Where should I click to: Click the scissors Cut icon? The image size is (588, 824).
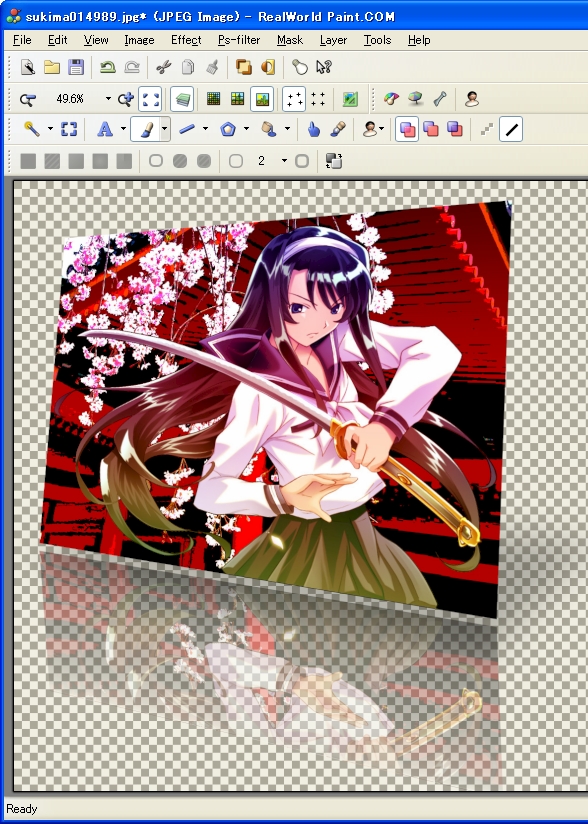click(x=163, y=67)
